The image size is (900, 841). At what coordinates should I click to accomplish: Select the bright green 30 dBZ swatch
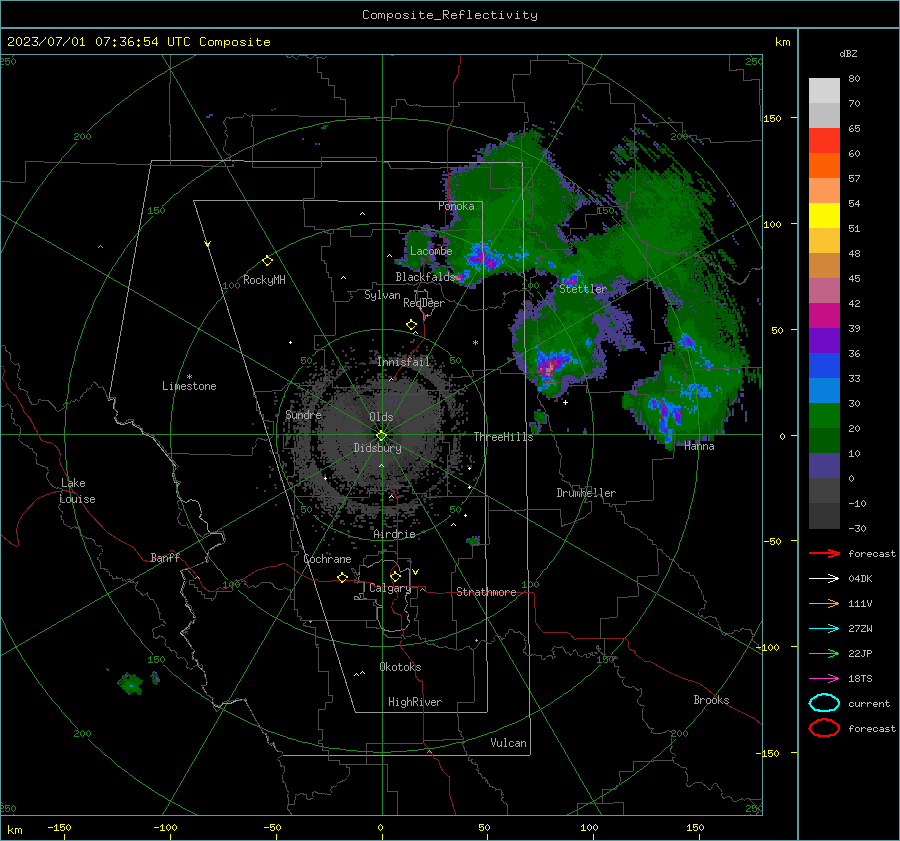point(824,416)
